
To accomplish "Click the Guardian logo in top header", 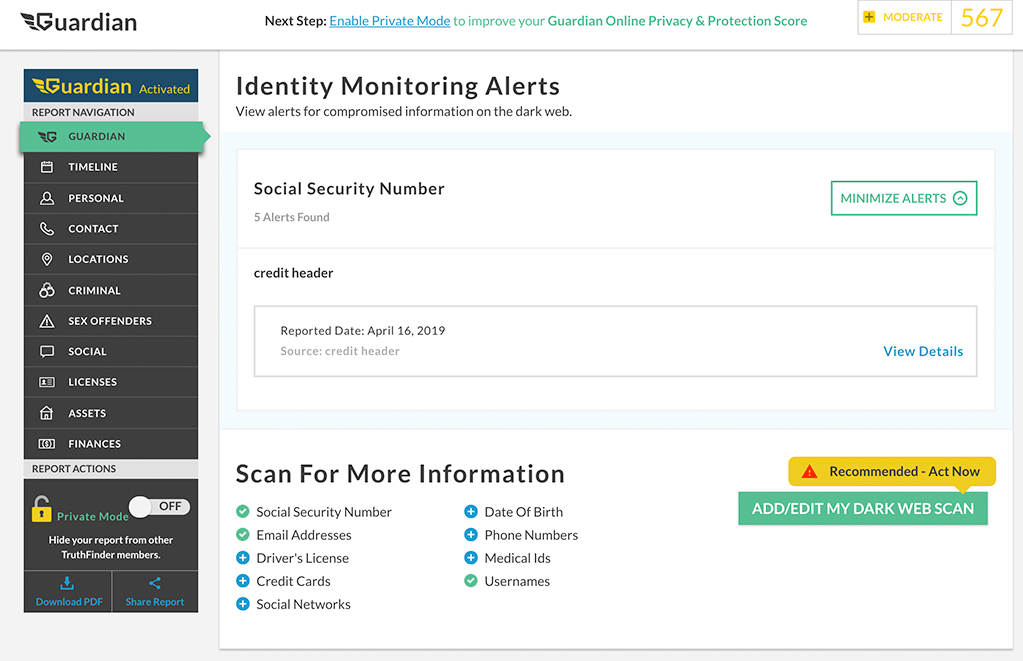I will [79, 22].
